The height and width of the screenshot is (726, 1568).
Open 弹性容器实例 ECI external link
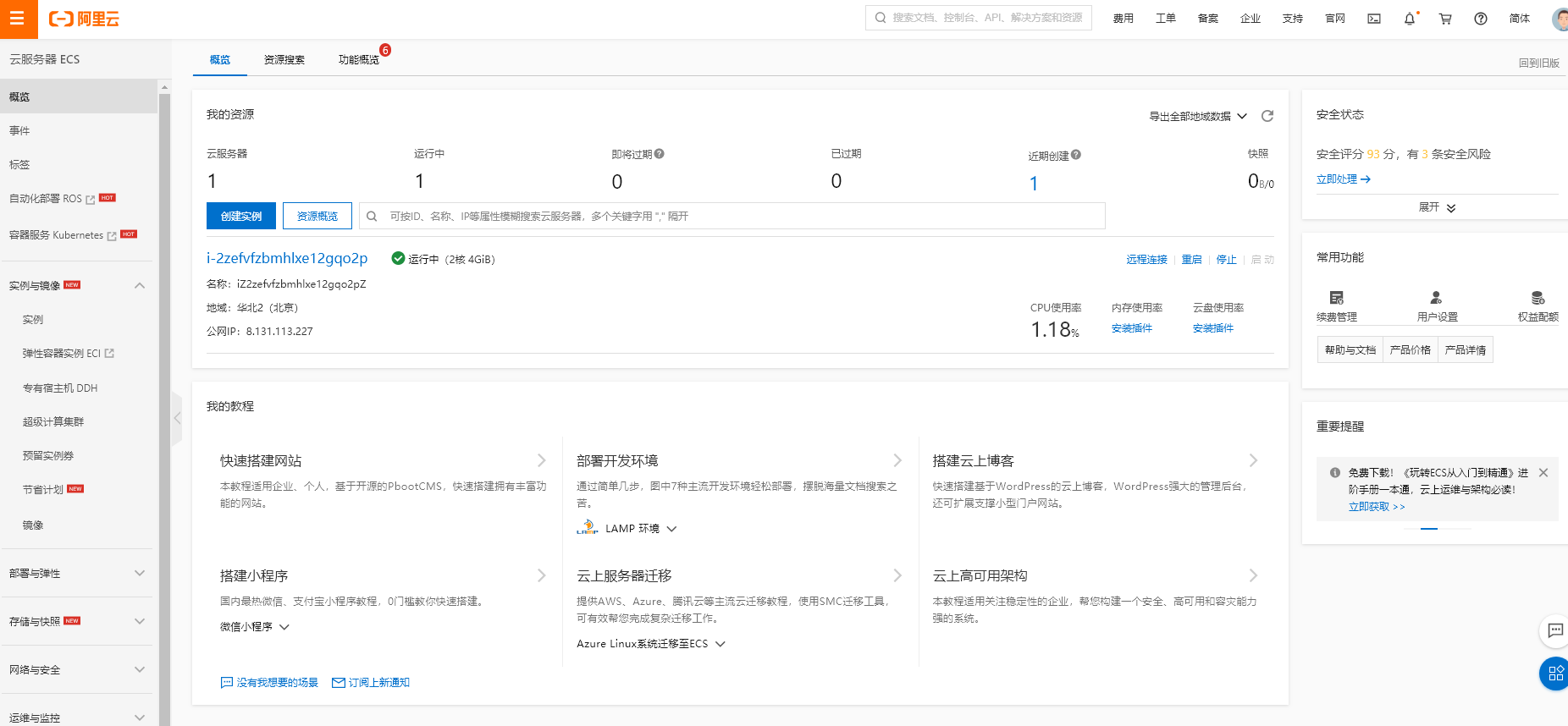tap(68, 354)
